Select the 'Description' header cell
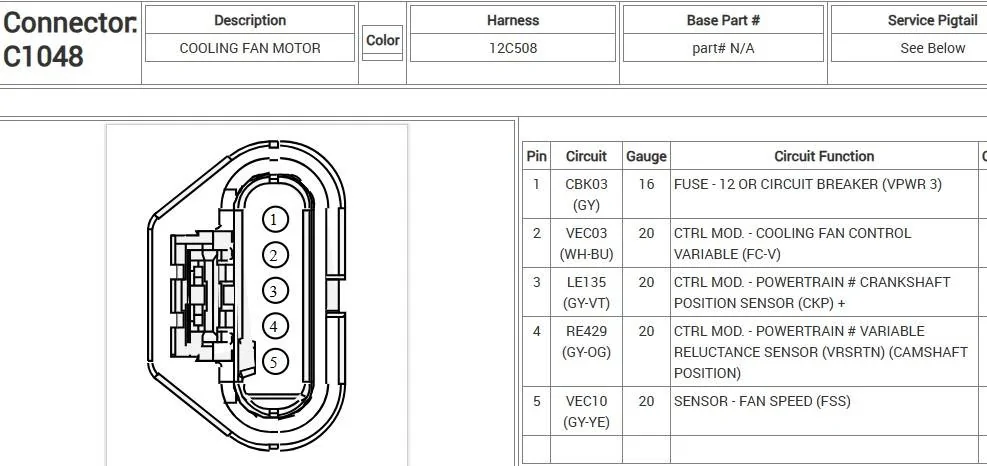This screenshot has height=466, width=987. (250, 20)
